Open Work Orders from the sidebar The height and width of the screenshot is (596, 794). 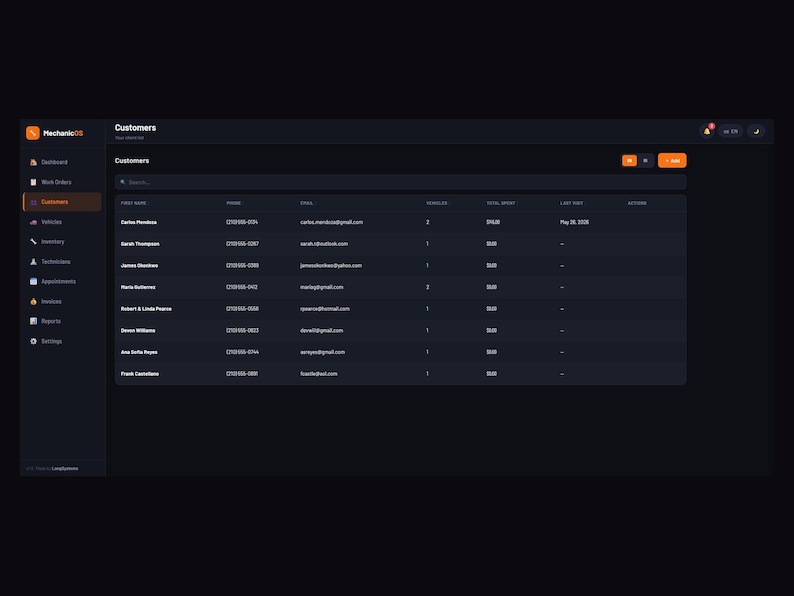tap(62, 182)
